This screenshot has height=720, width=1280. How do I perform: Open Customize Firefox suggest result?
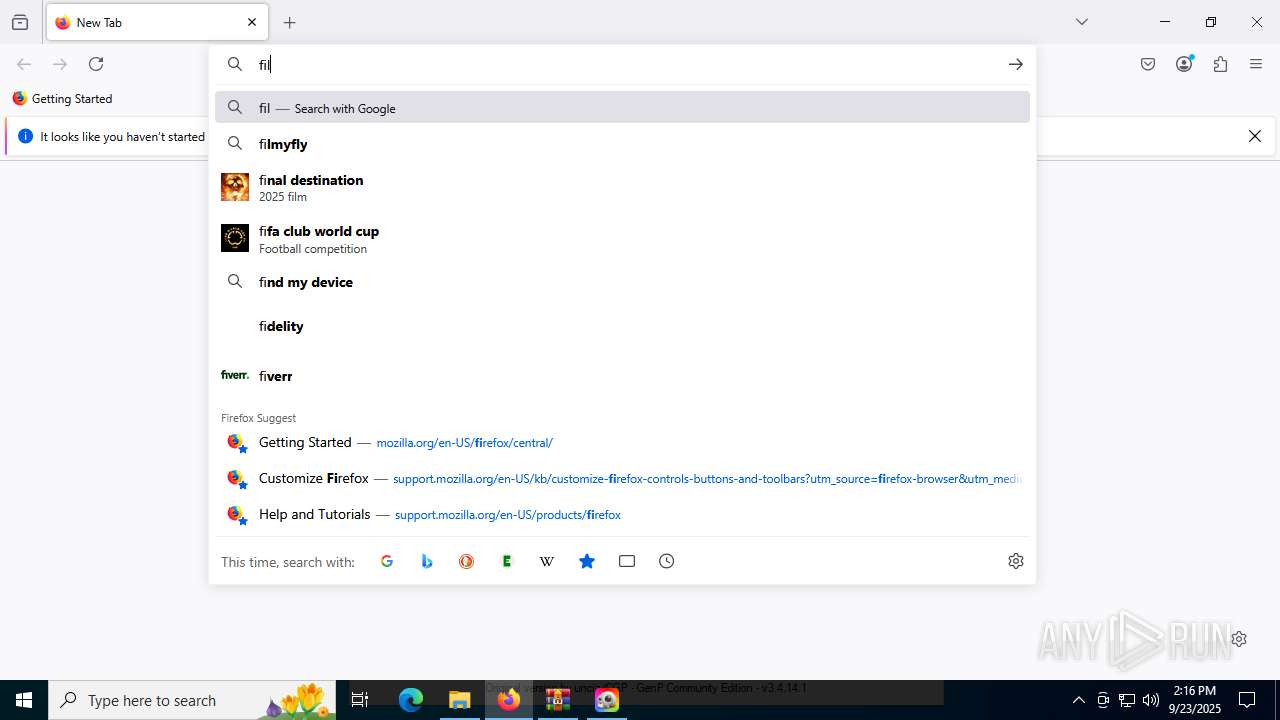point(622,478)
